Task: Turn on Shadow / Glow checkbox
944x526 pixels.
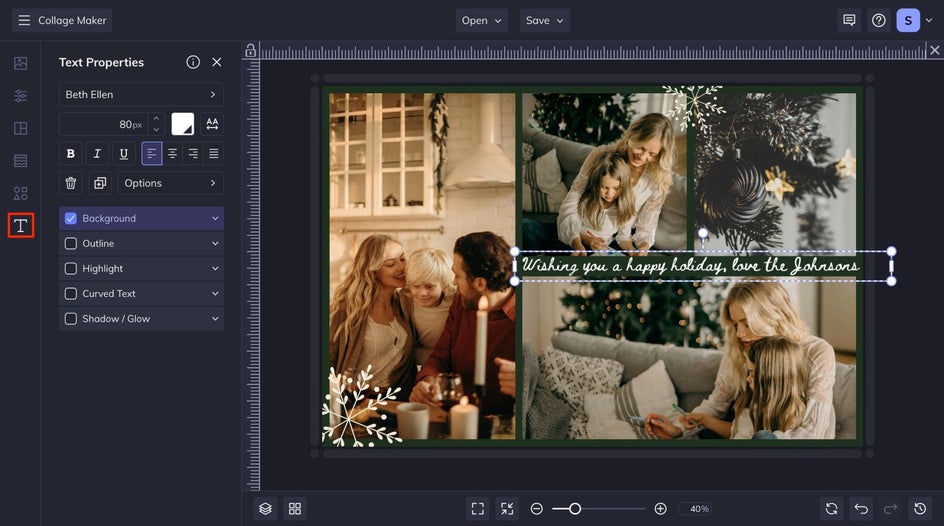Action: (70, 319)
